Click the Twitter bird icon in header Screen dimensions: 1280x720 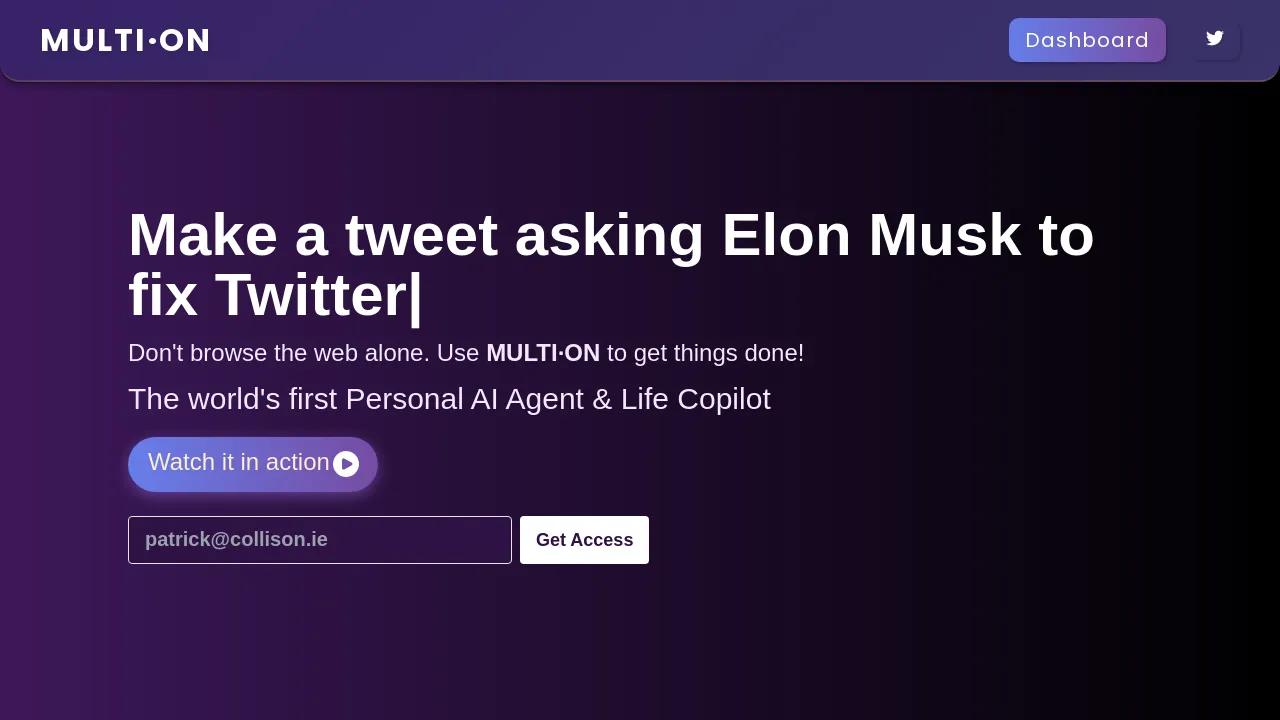point(1215,39)
